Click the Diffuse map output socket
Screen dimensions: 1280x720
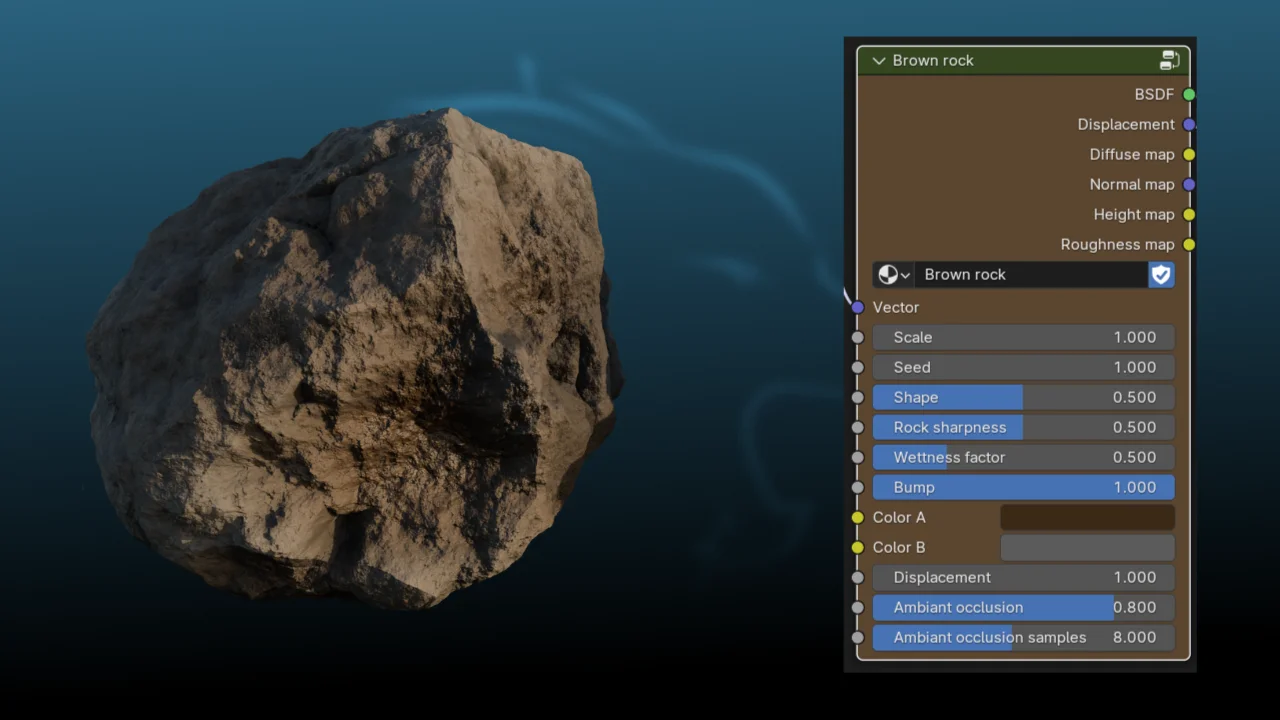coord(1189,154)
